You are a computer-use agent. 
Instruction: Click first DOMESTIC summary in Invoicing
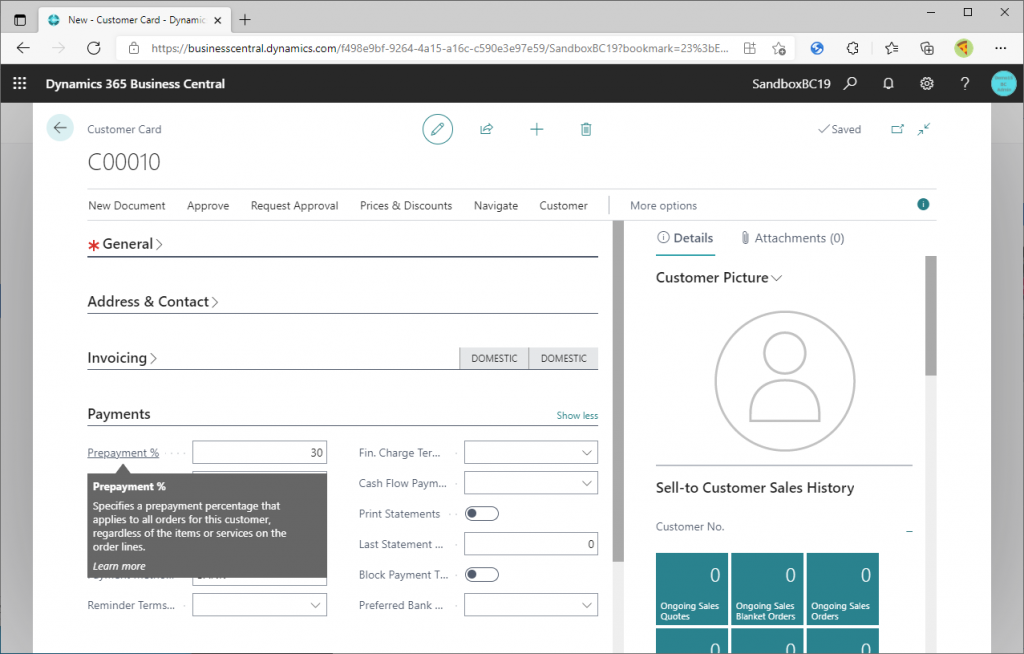[494, 358]
